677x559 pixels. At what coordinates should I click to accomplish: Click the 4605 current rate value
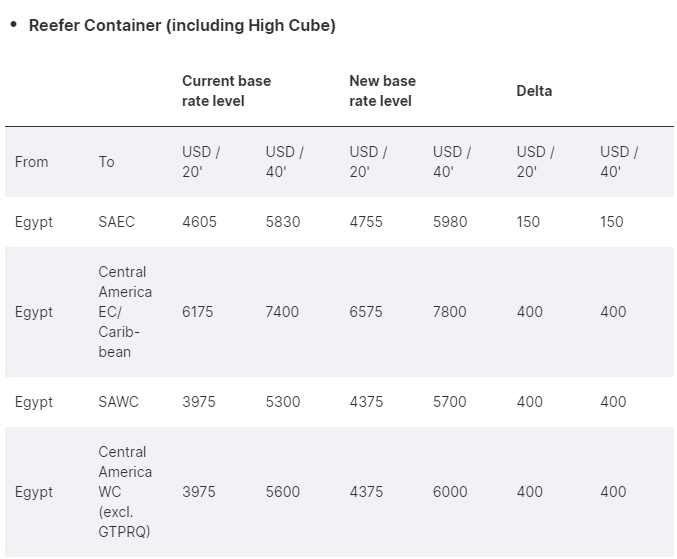tap(199, 222)
